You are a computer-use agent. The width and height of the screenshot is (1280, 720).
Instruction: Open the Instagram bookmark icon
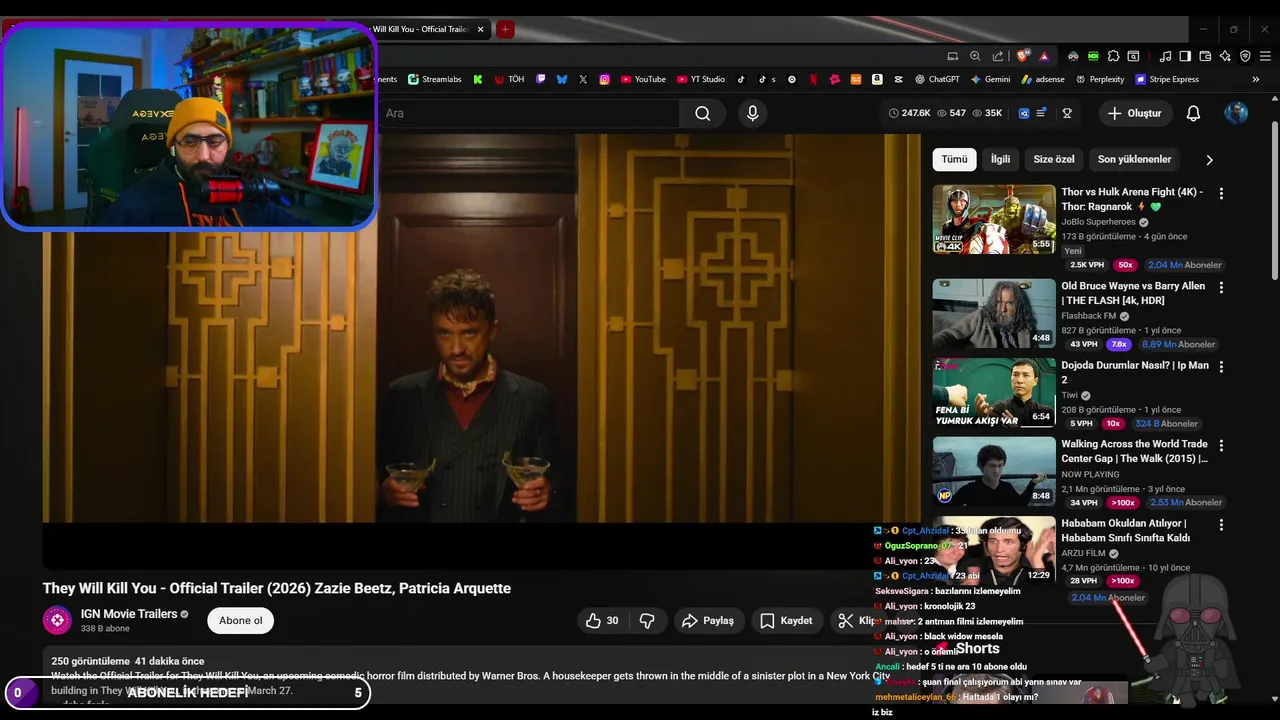click(604, 79)
